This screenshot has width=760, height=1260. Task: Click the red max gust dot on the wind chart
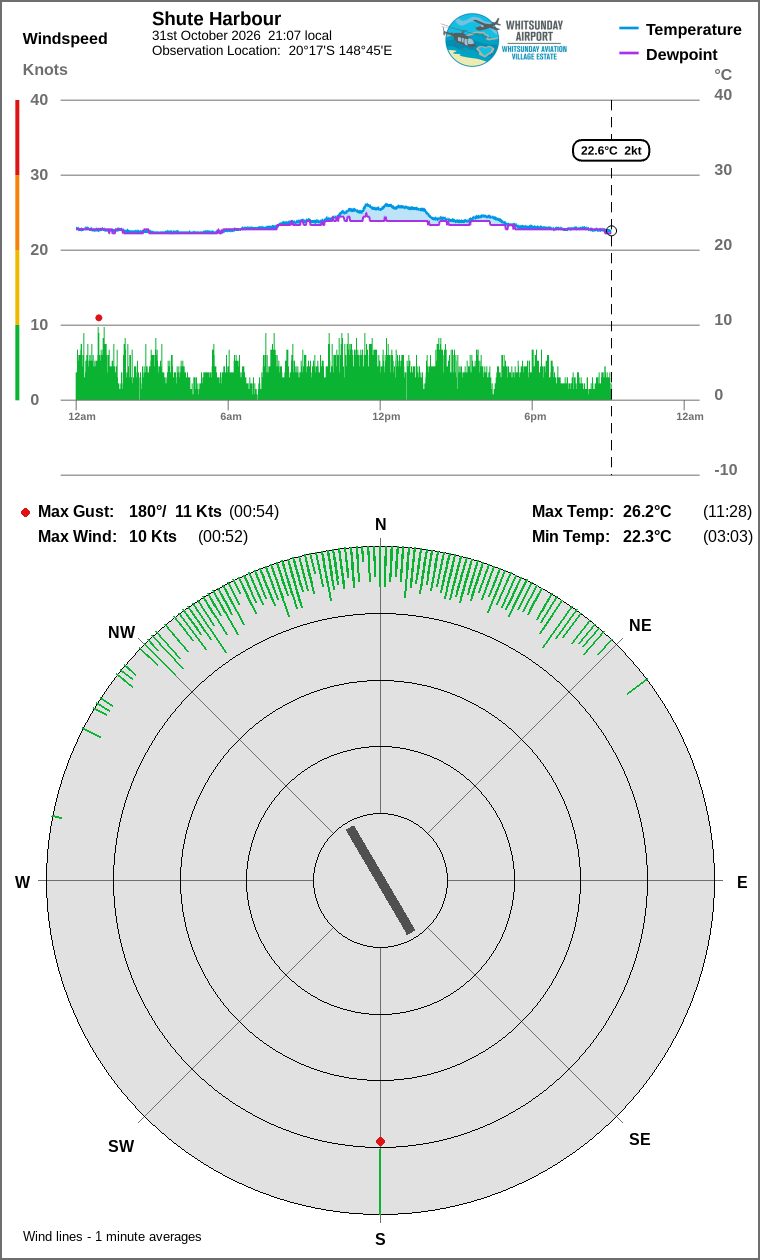click(x=99, y=318)
